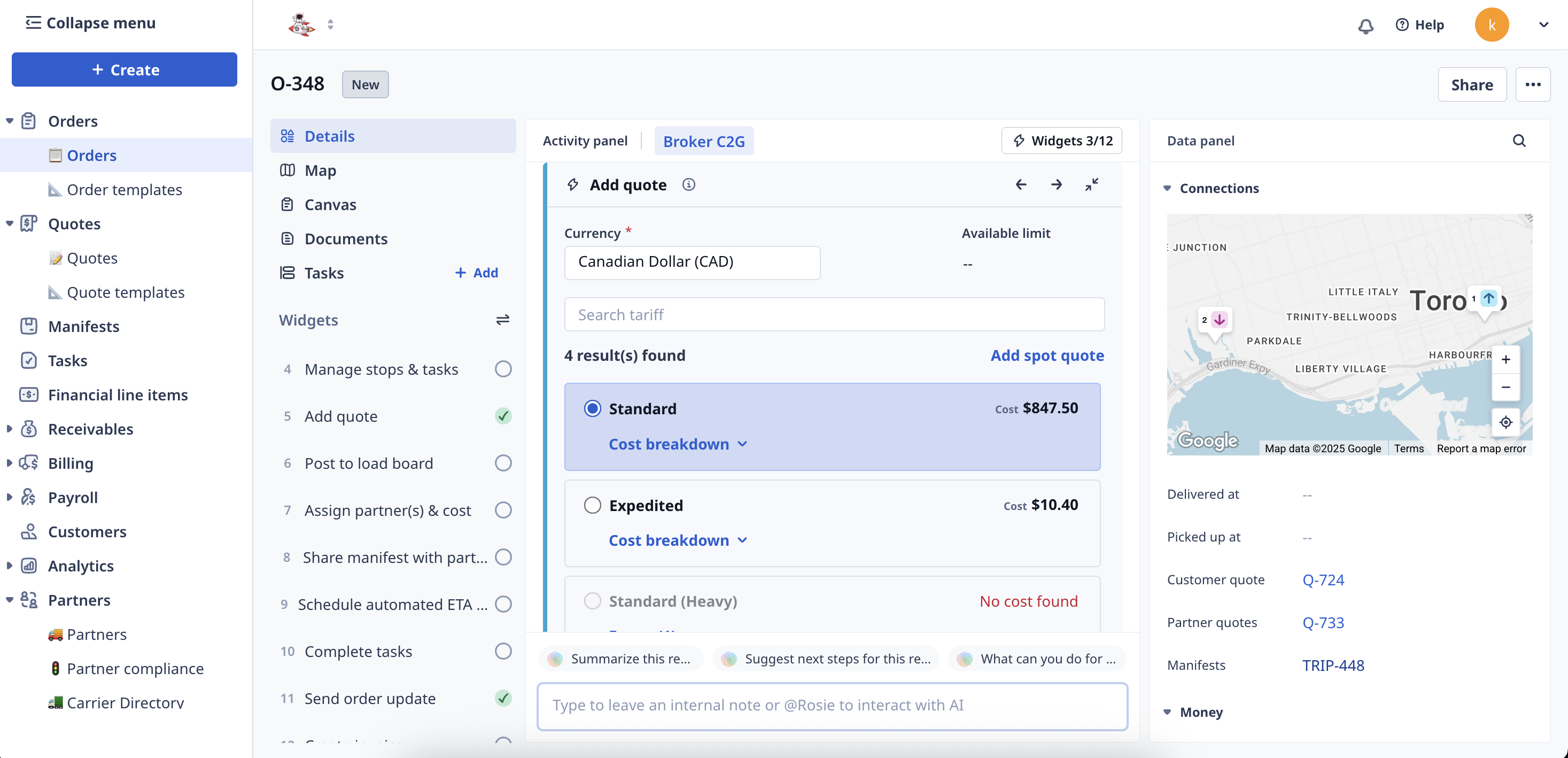Zoom in on the map
Image resolution: width=1568 pixels, height=758 pixels.
coord(1505,360)
